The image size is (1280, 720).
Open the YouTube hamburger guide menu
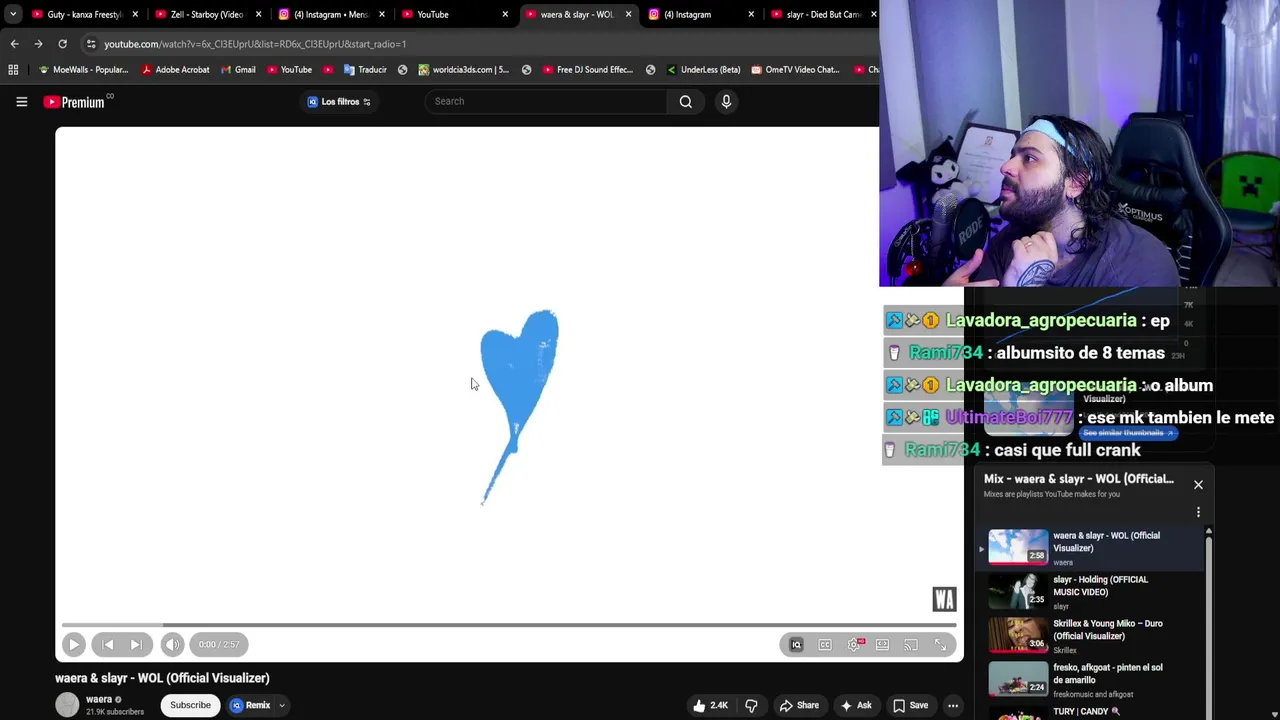(21, 101)
